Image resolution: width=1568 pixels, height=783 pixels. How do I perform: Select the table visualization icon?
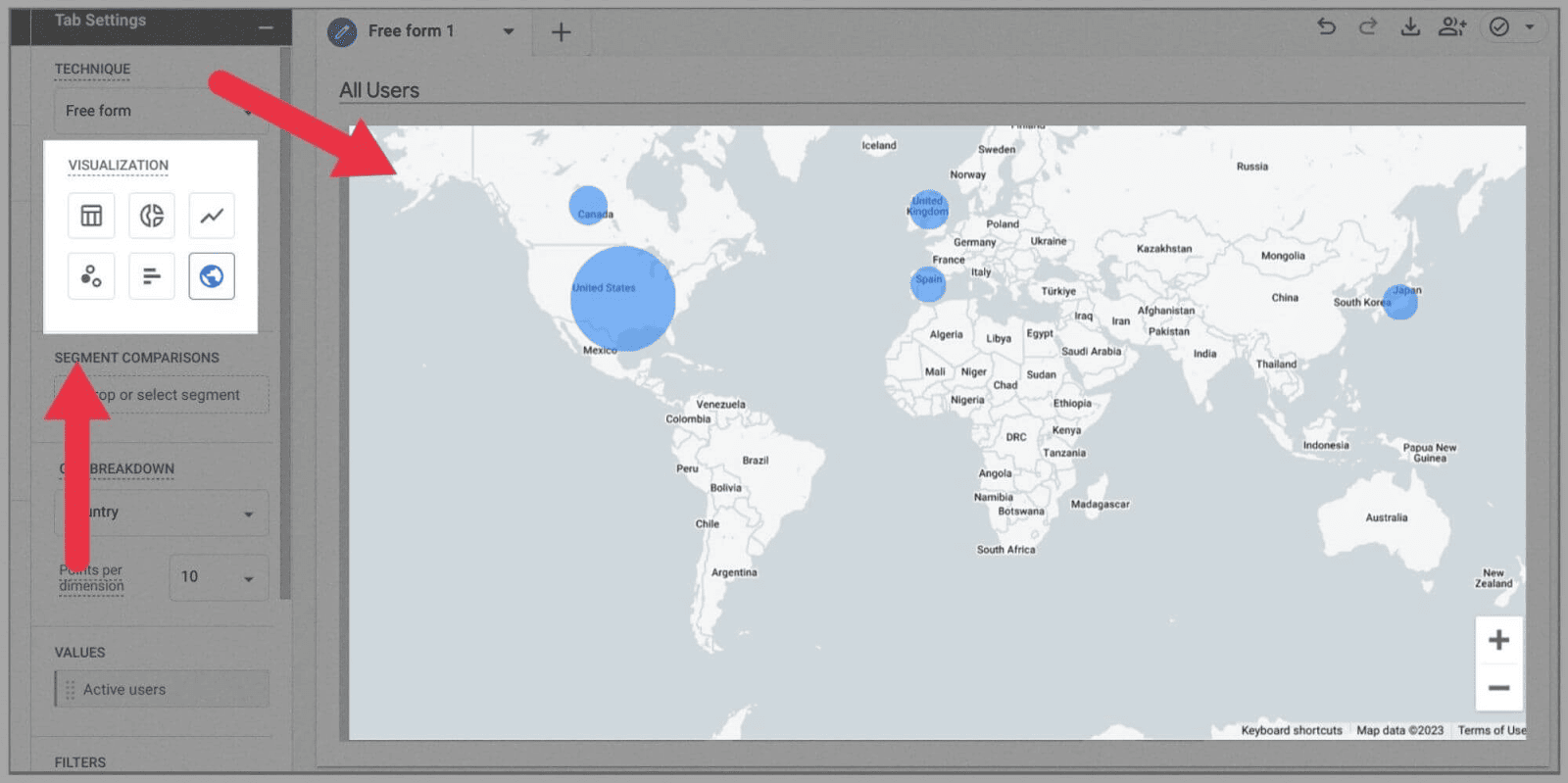pos(91,216)
